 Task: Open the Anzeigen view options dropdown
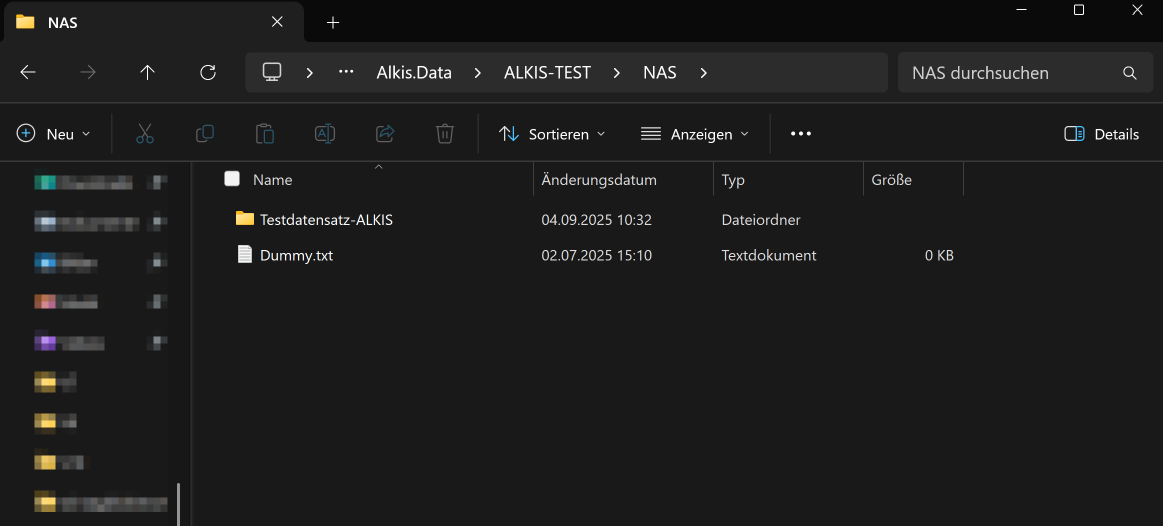click(x=695, y=134)
